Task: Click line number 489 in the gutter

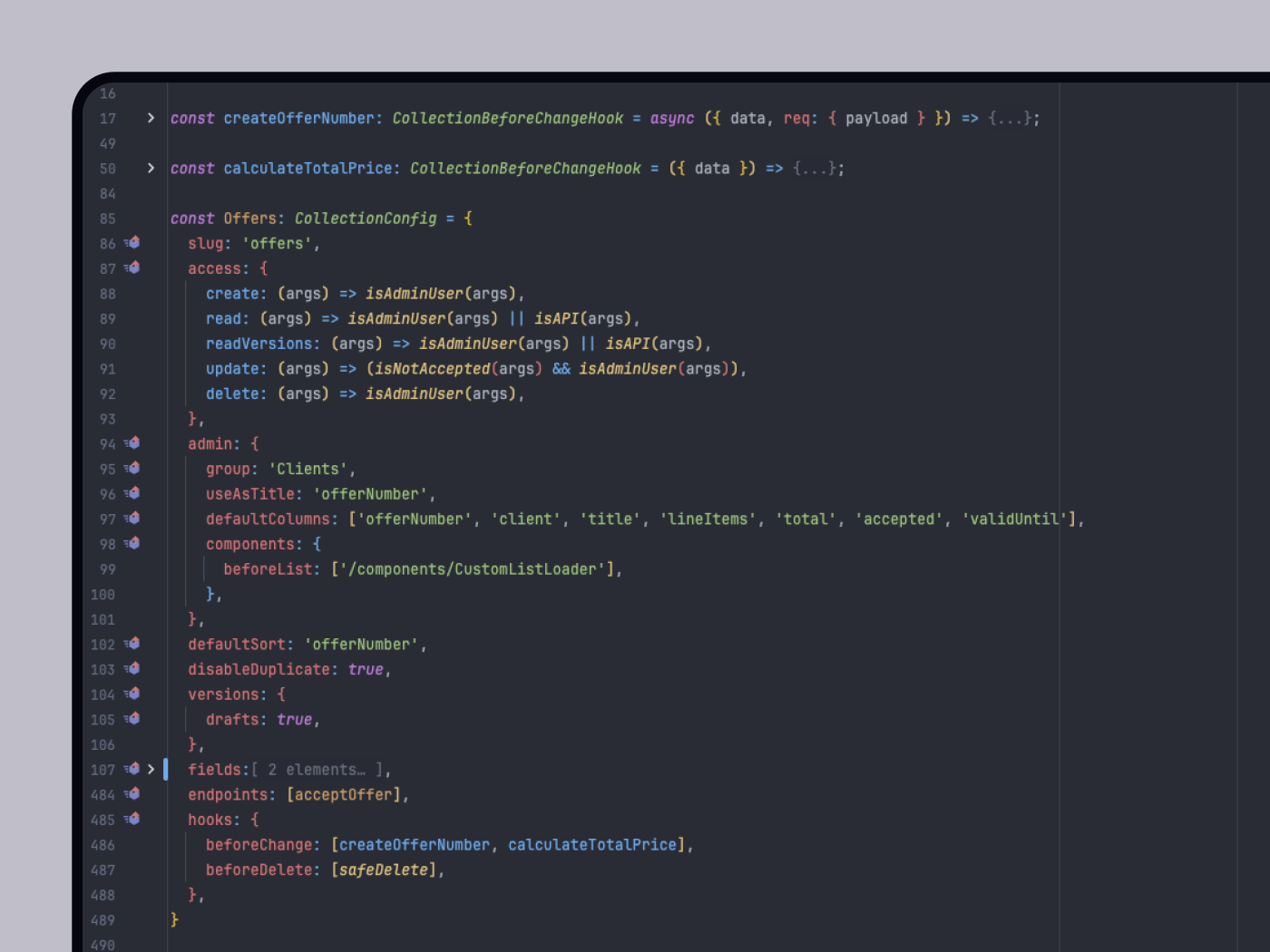Action: [103, 920]
